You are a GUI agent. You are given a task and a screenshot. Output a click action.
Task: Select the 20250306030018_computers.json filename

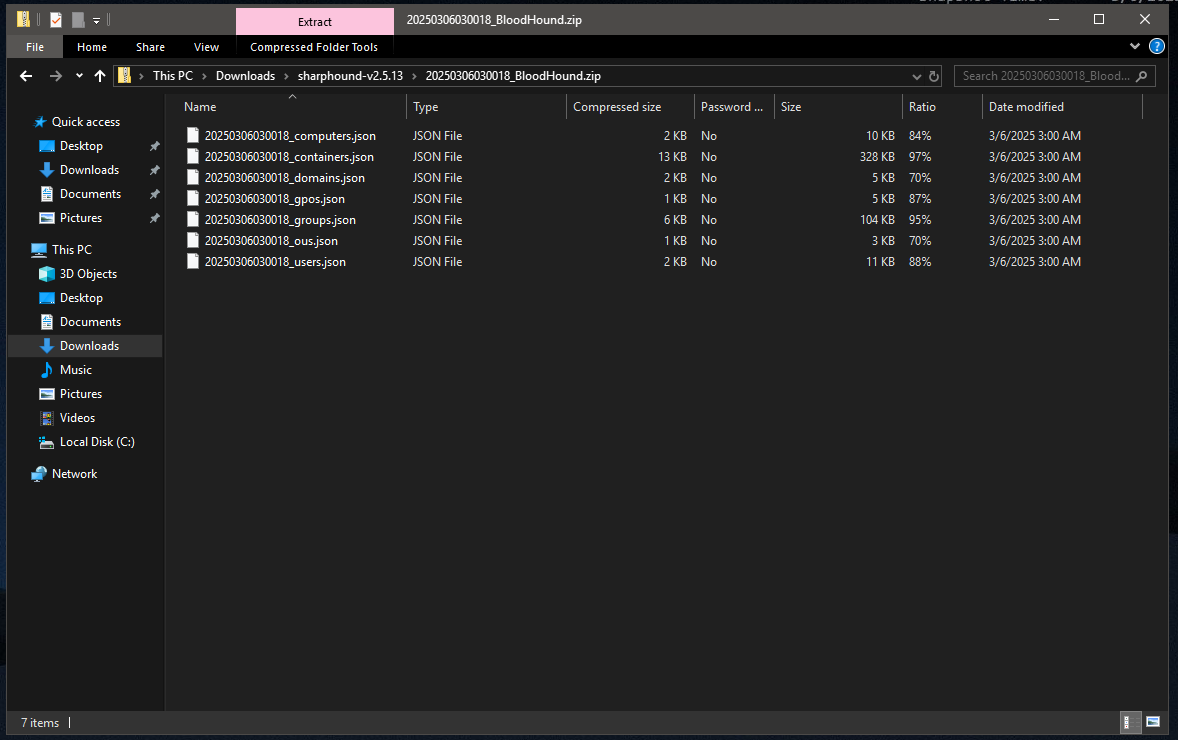(x=290, y=136)
